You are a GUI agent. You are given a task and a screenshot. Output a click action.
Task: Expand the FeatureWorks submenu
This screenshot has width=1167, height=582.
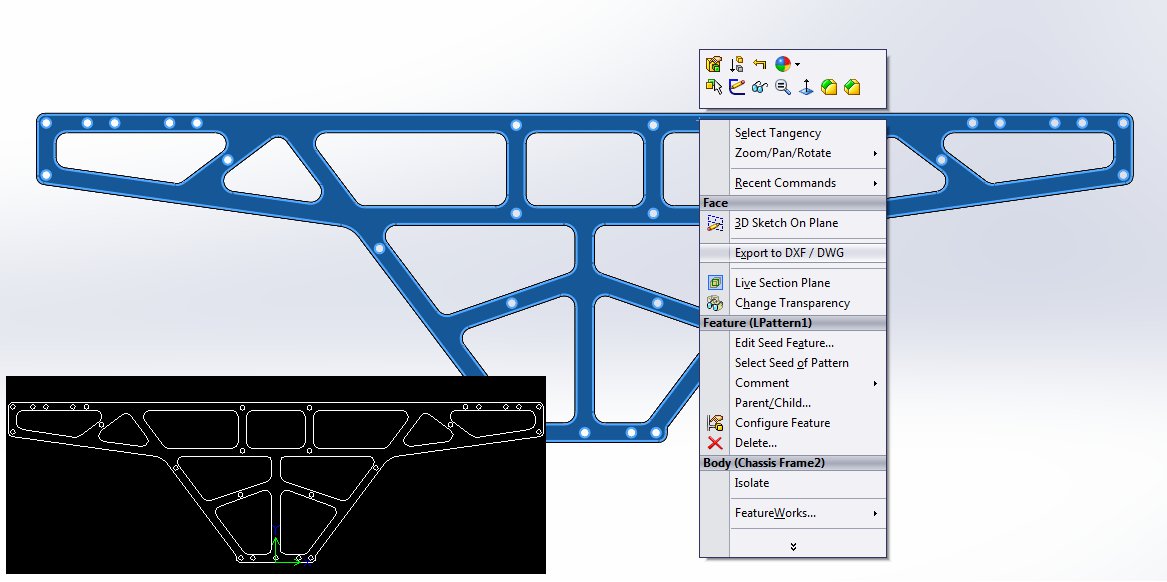[875, 514]
